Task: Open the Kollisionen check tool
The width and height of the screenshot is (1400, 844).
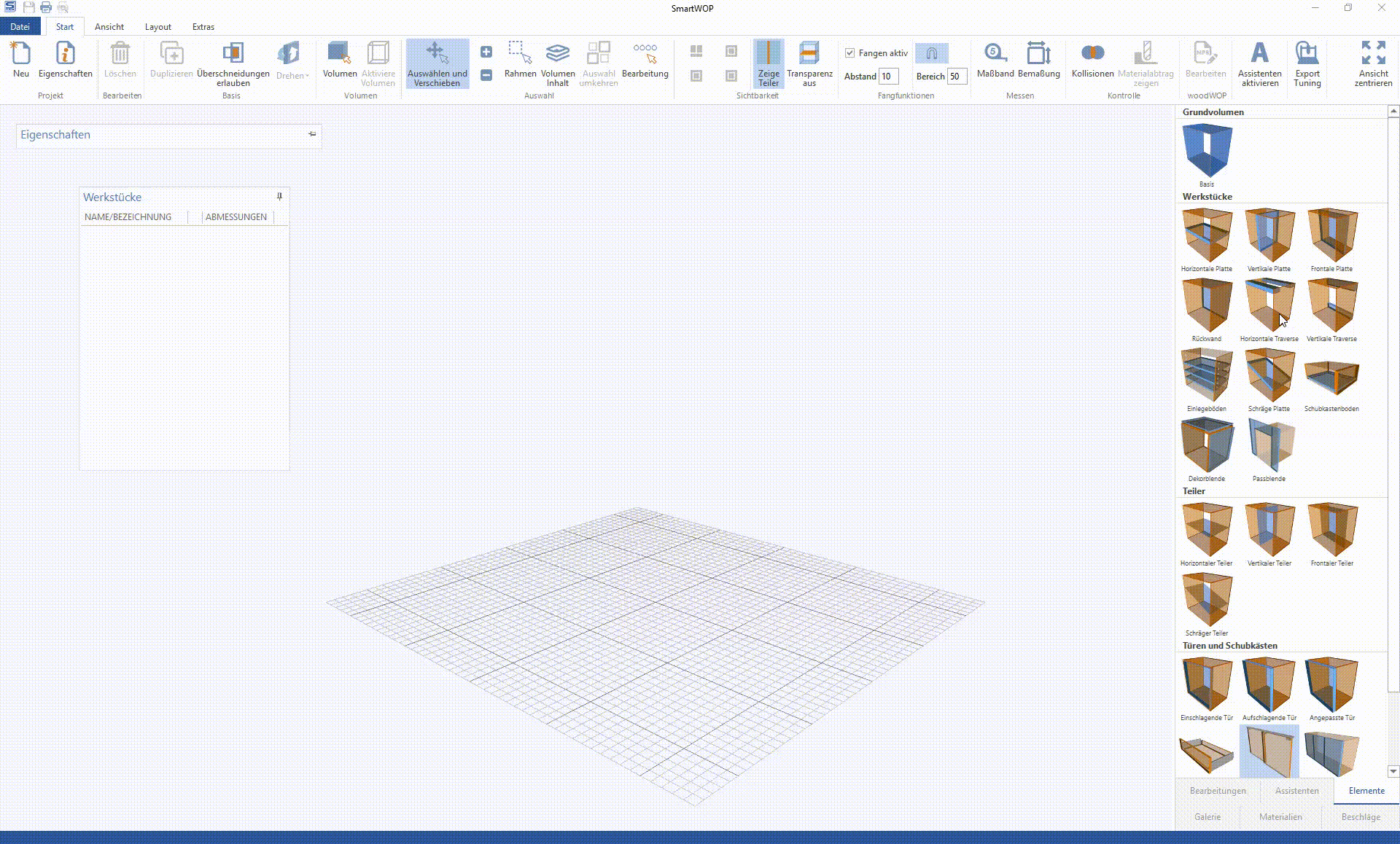Action: pos(1092,62)
